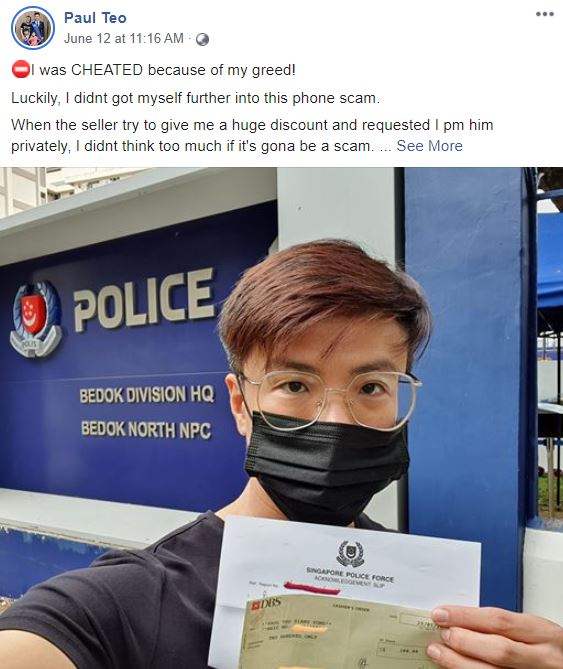Click the police crest emblem in photo

point(36,319)
